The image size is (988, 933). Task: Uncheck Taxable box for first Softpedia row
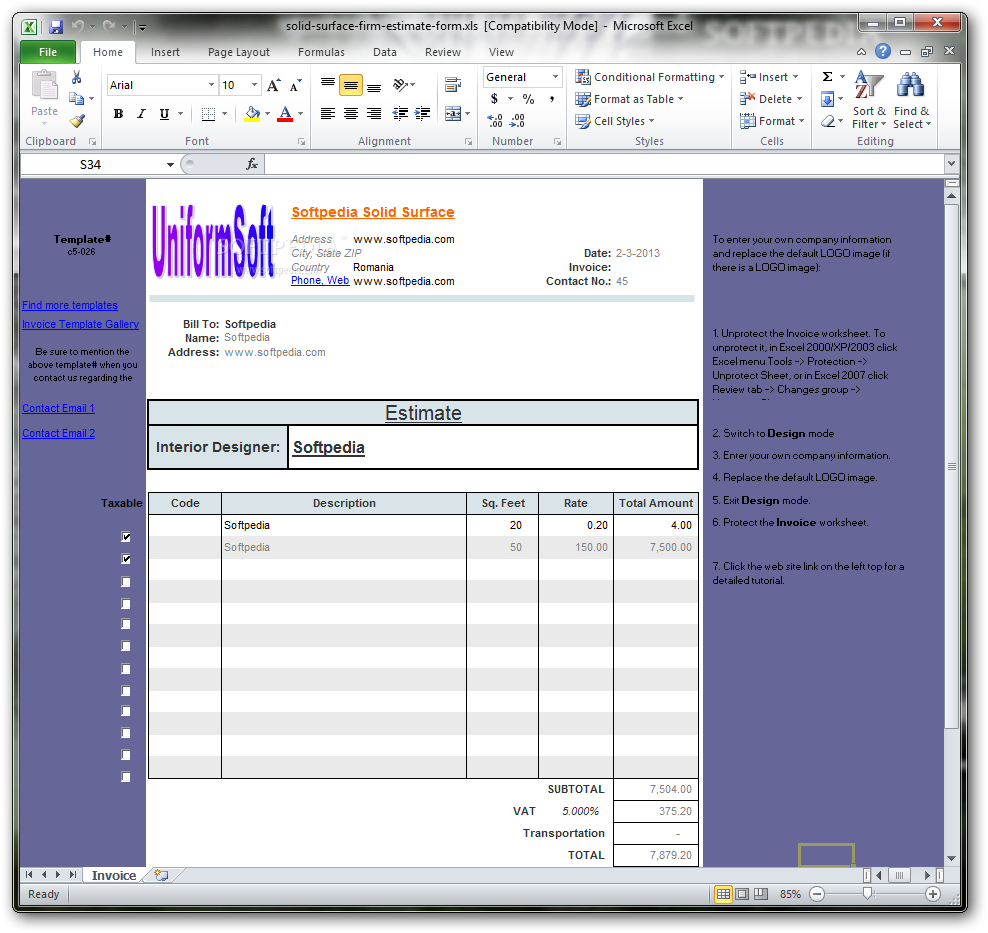coord(126,537)
